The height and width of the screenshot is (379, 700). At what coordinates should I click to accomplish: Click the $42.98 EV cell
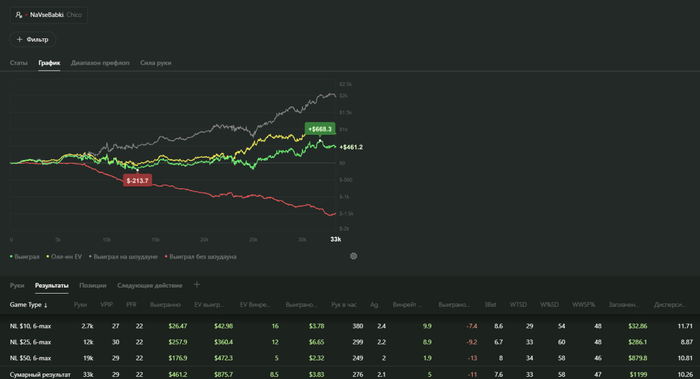223,326
